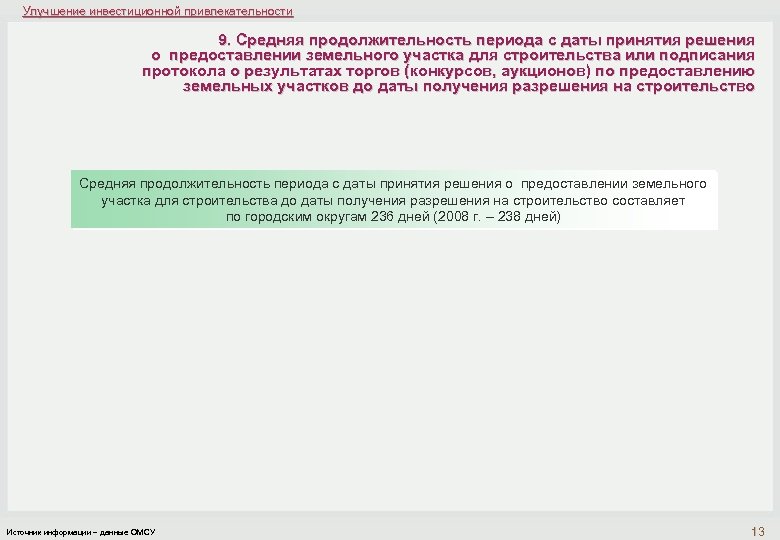Click slide number 13

(x=758, y=532)
